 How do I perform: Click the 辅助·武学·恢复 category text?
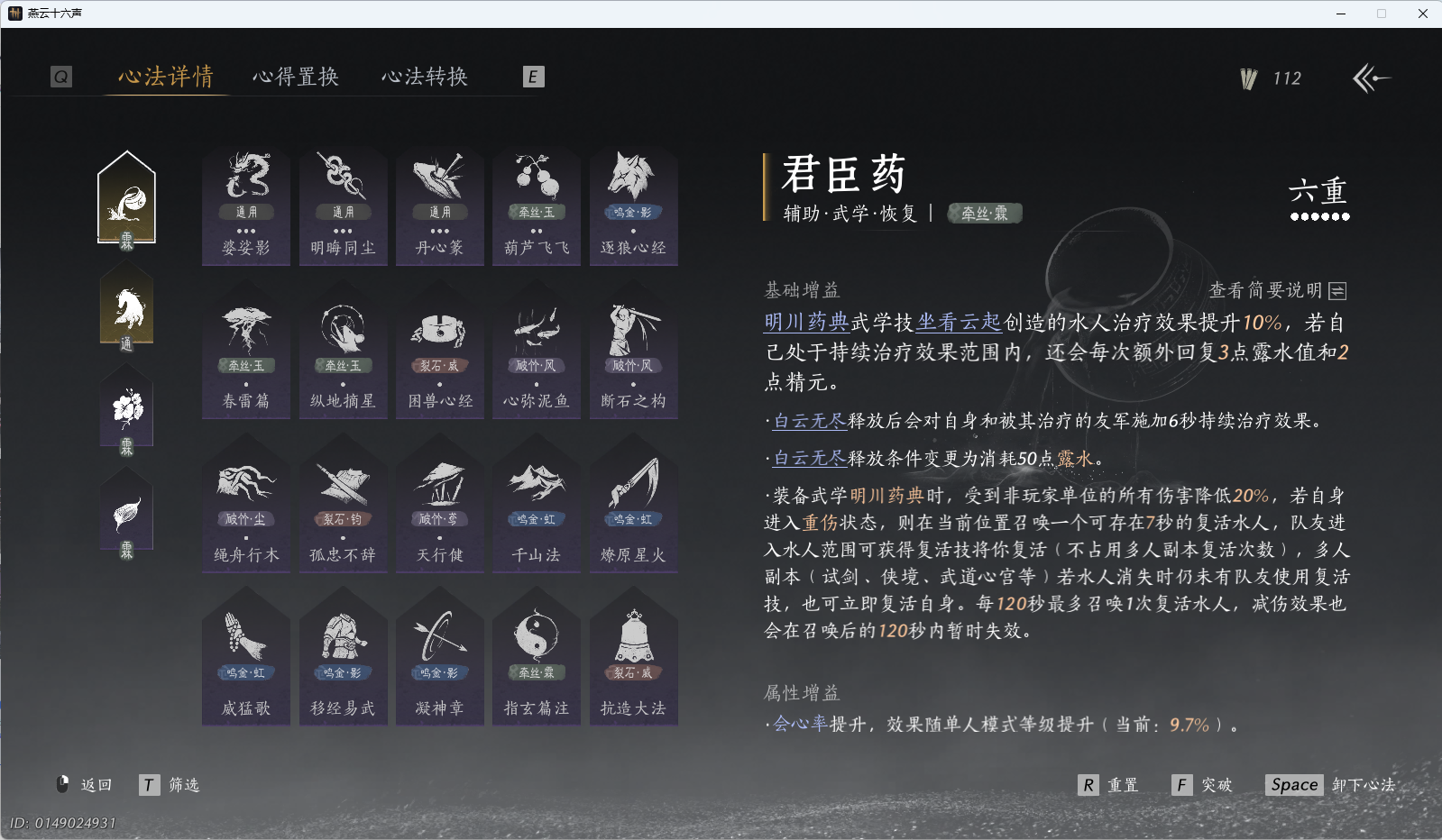tap(850, 214)
